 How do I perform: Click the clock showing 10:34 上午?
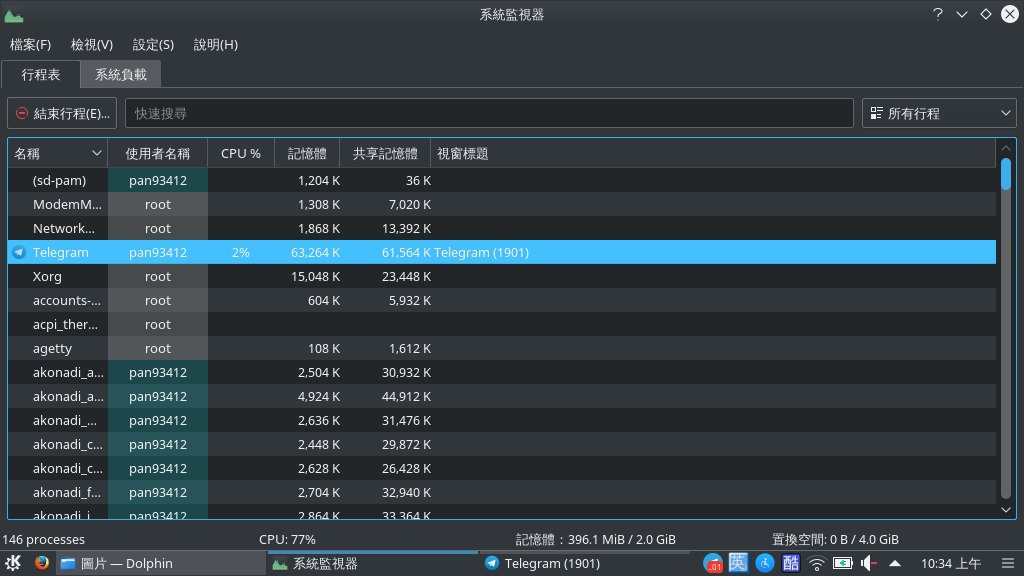(x=951, y=563)
